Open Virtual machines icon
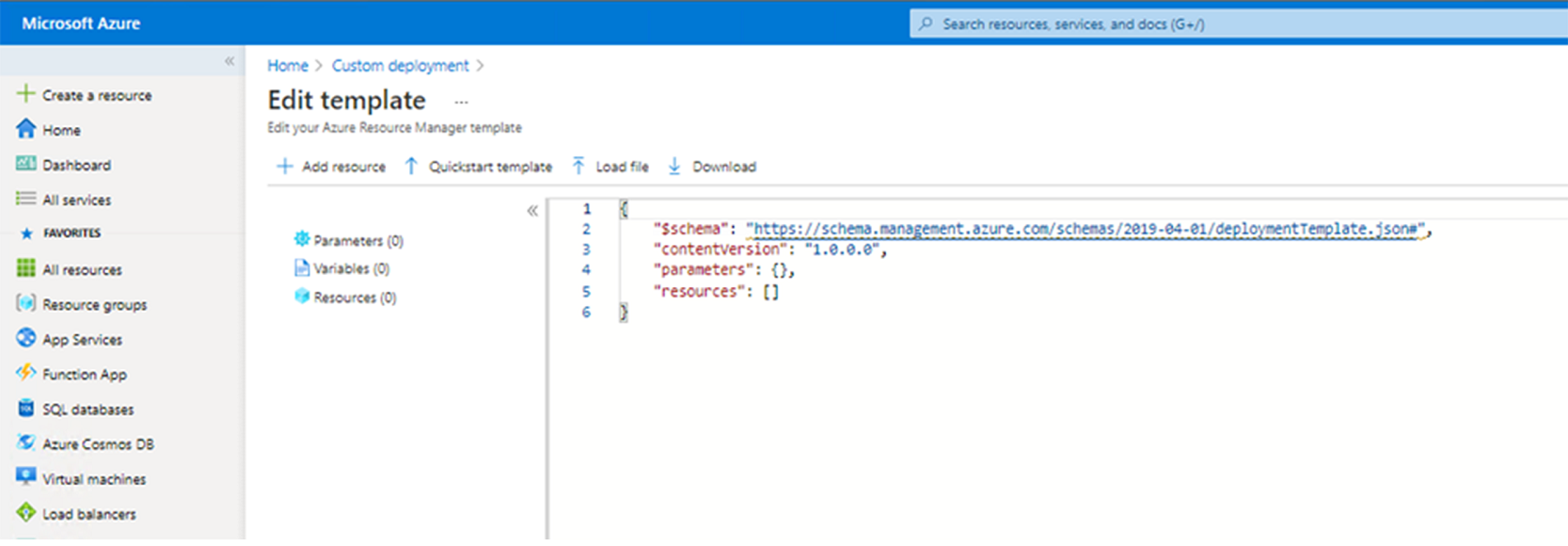This screenshot has height=546, width=1568. tap(25, 477)
